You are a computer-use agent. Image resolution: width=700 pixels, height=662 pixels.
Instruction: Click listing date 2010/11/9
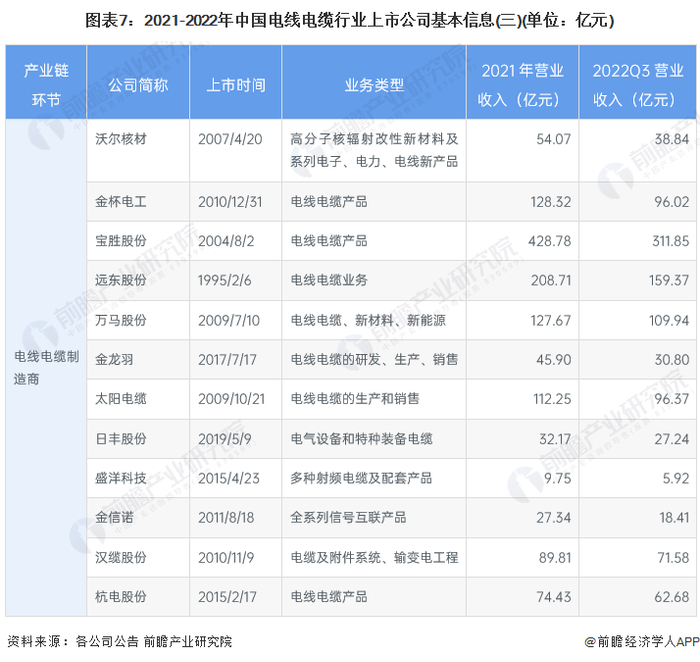pyautogui.click(x=226, y=558)
